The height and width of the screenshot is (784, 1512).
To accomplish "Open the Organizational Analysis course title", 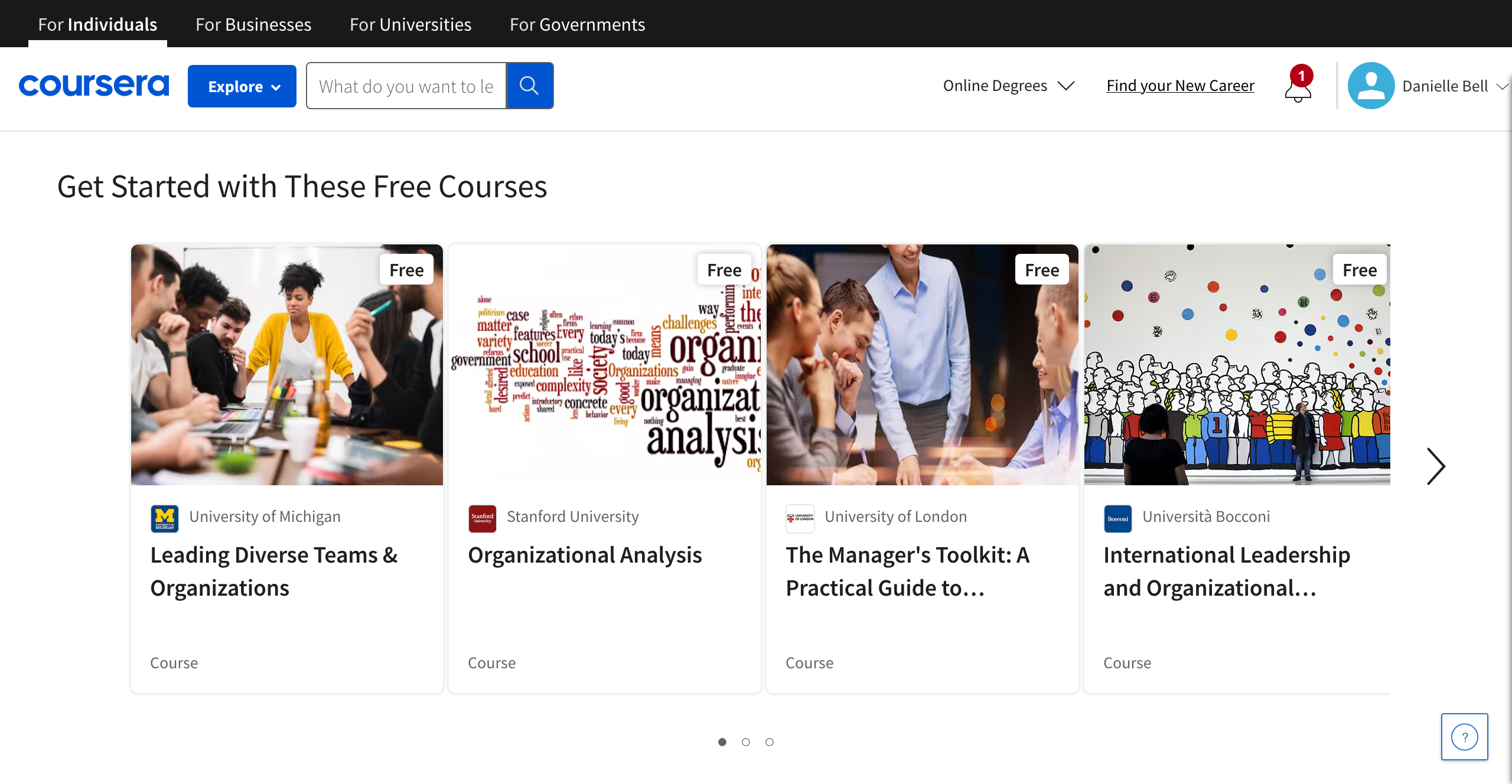I will click(x=585, y=555).
